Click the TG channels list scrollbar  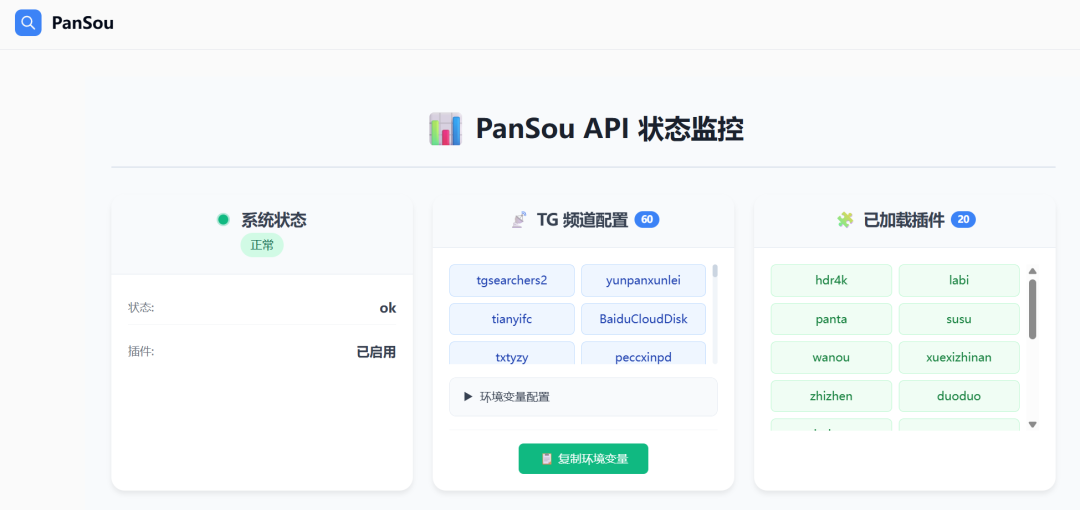715,314
